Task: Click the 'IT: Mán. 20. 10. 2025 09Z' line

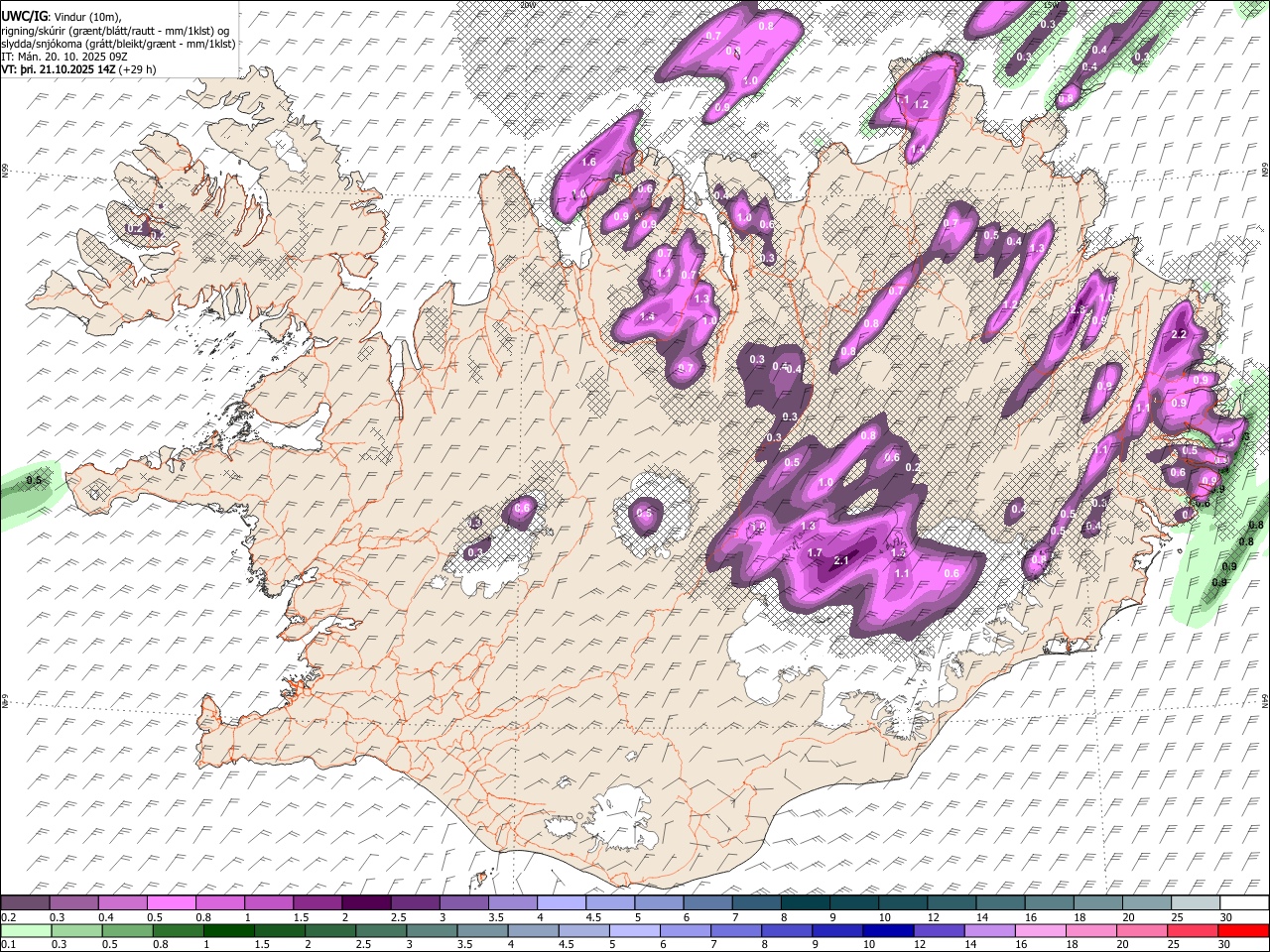Action: click(x=63, y=57)
